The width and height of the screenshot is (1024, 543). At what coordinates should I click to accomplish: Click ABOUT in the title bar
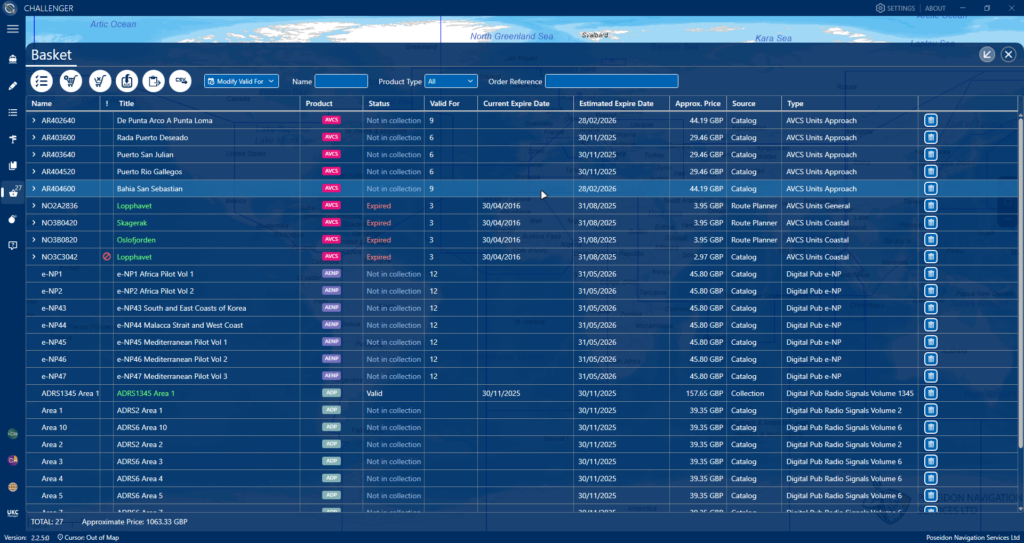coord(935,8)
